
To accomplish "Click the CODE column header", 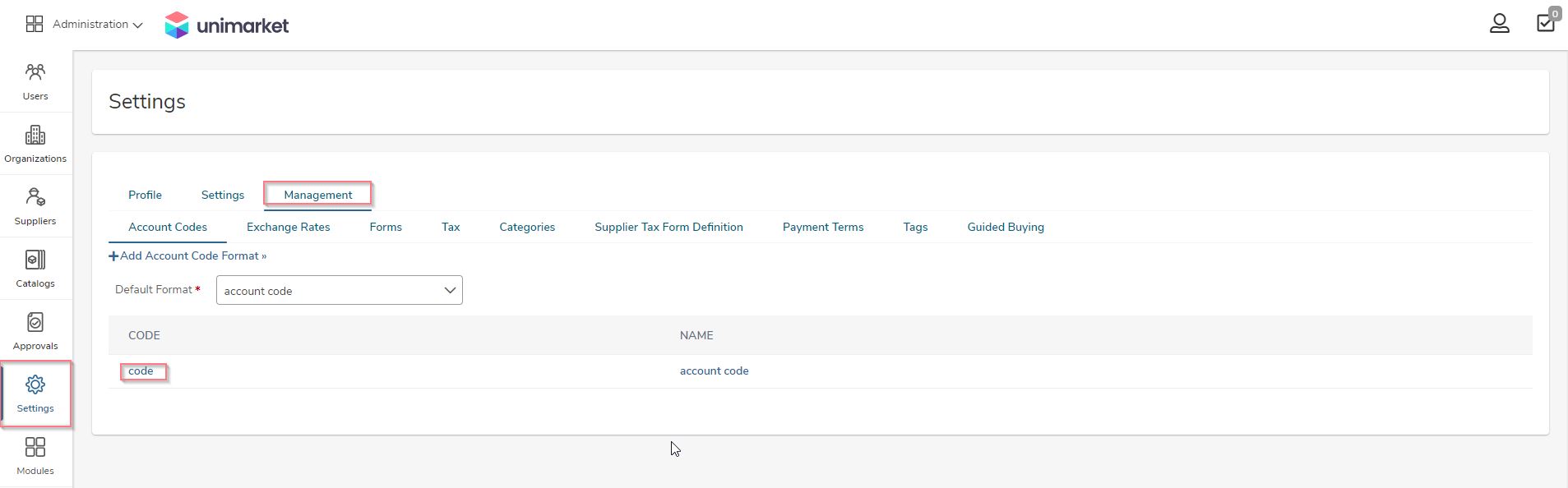I will coord(144,335).
